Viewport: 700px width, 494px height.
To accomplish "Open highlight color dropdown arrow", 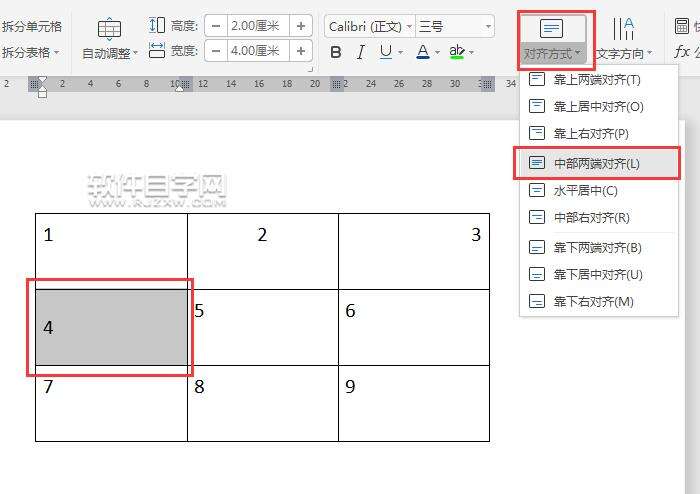I will tap(471, 53).
